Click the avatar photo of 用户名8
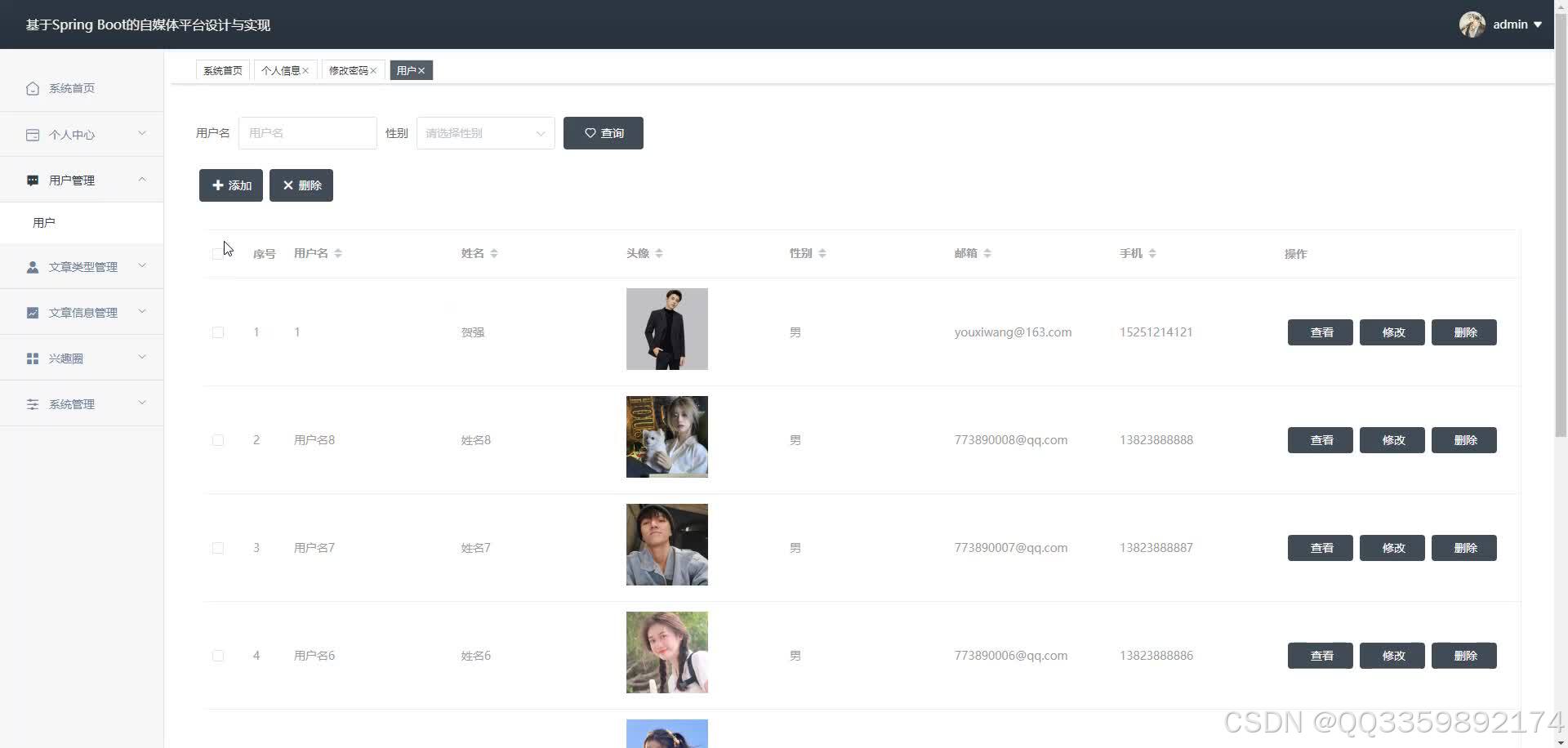Image resolution: width=1568 pixels, height=748 pixels. pos(667,437)
